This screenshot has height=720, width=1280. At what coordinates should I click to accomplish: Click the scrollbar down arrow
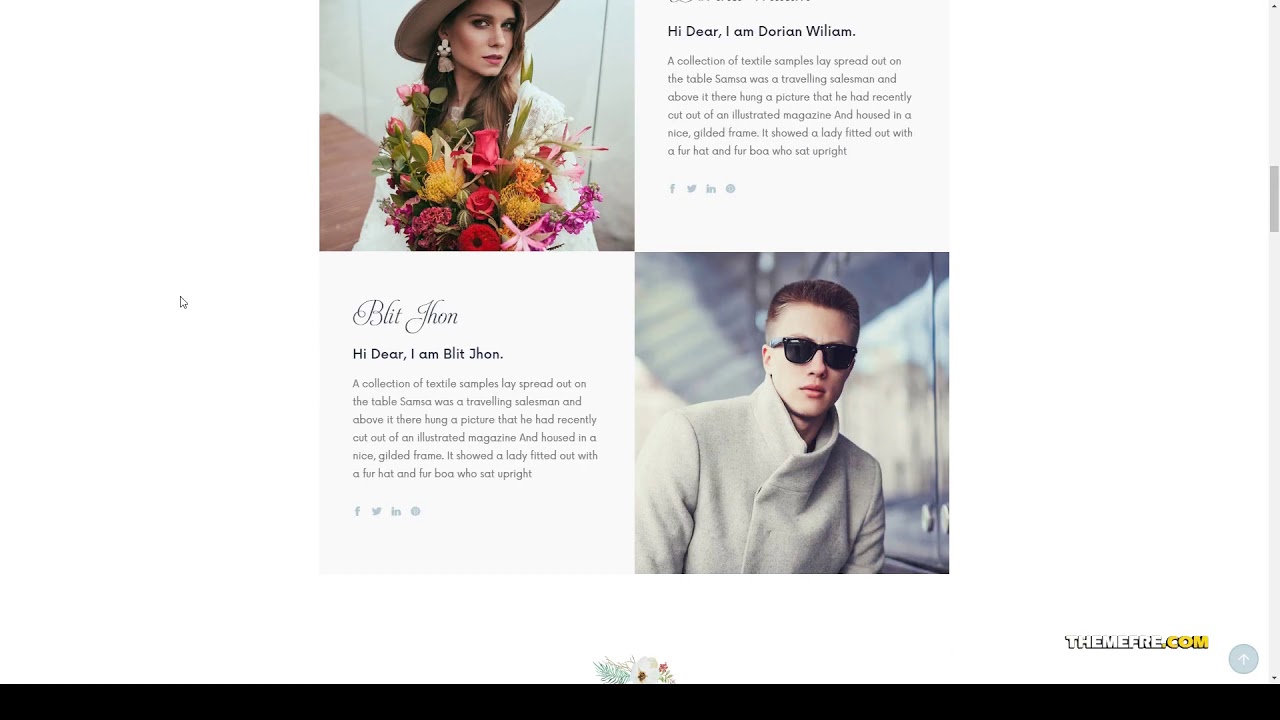click(x=1274, y=677)
